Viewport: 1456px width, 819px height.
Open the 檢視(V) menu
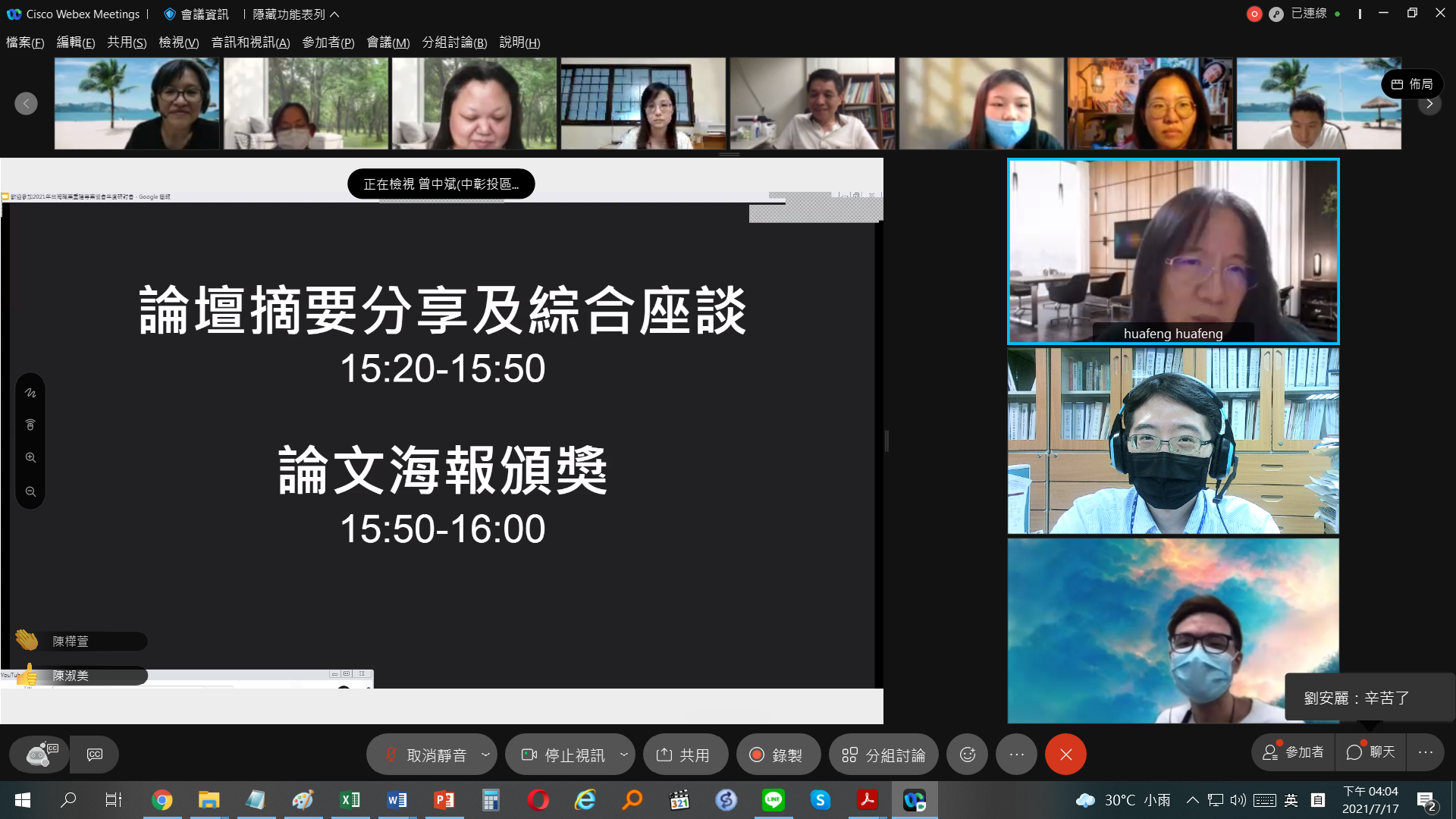click(x=178, y=42)
